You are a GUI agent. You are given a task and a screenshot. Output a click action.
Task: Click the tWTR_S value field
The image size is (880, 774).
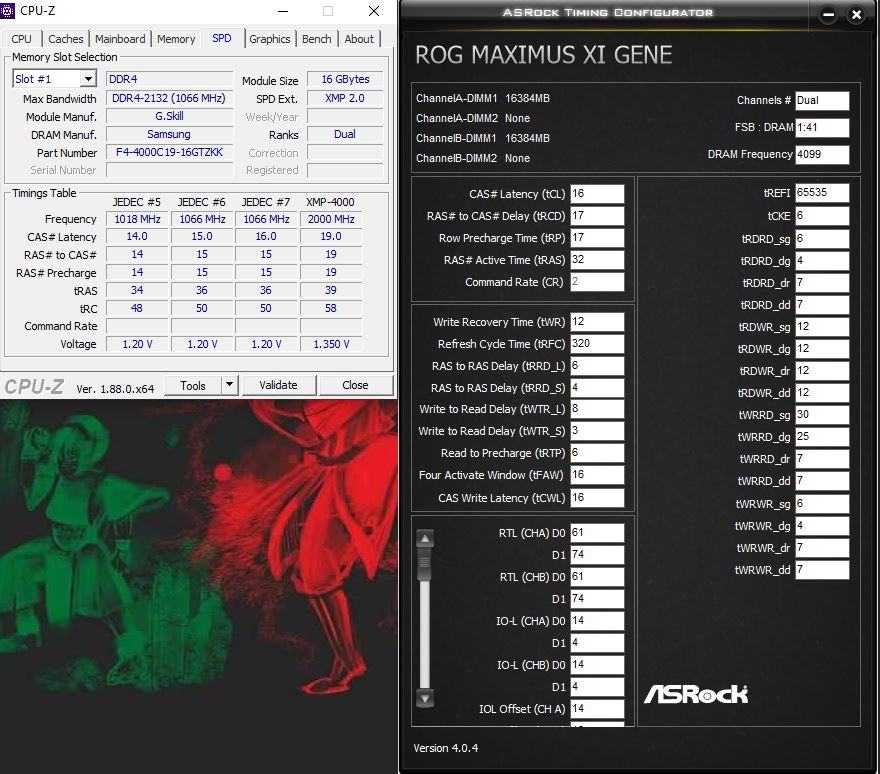pos(597,430)
